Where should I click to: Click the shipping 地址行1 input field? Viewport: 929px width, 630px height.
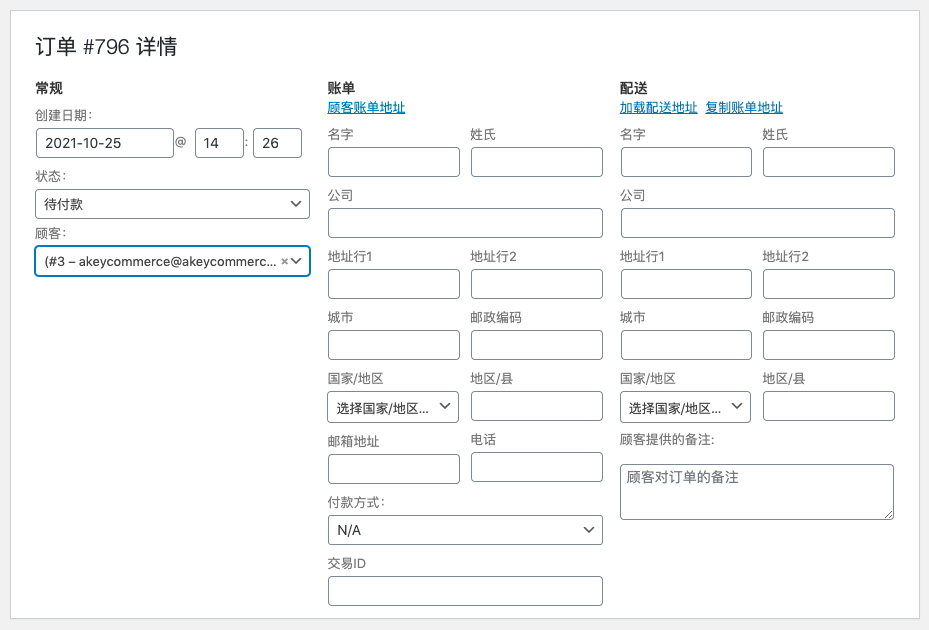(x=686, y=284)
